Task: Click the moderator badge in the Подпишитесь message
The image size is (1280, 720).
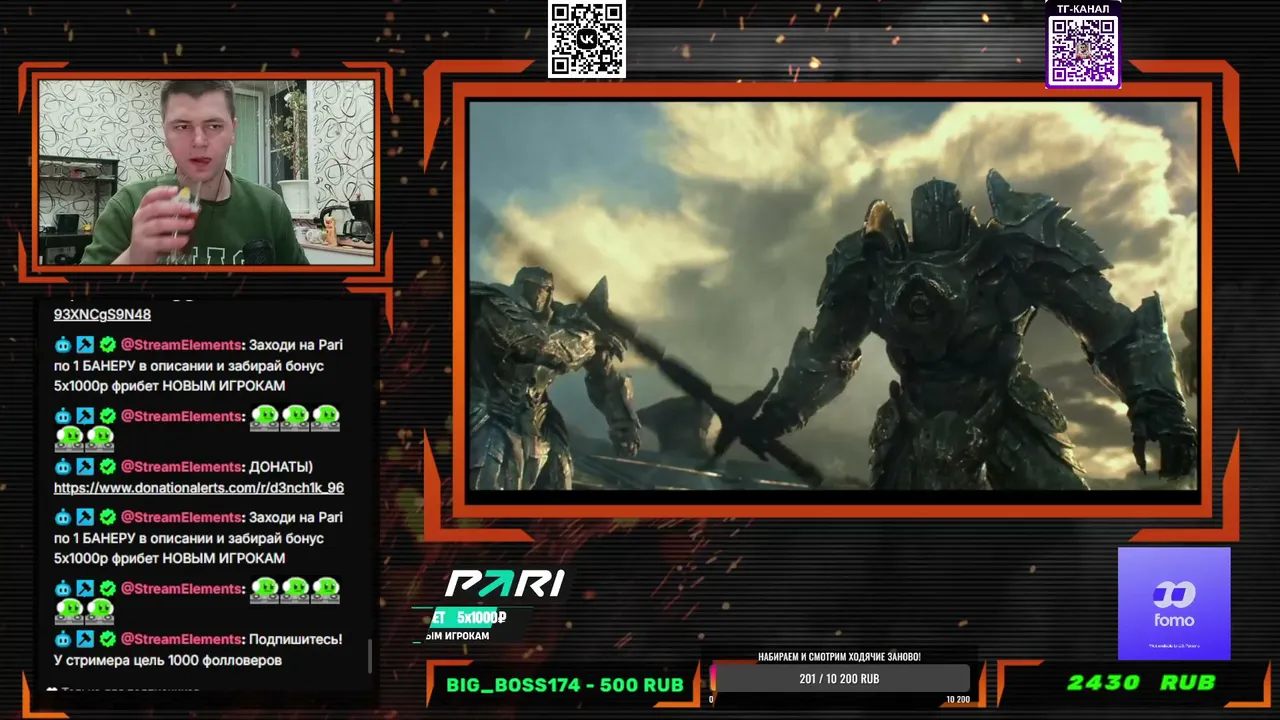Action: tap(85, 639)
